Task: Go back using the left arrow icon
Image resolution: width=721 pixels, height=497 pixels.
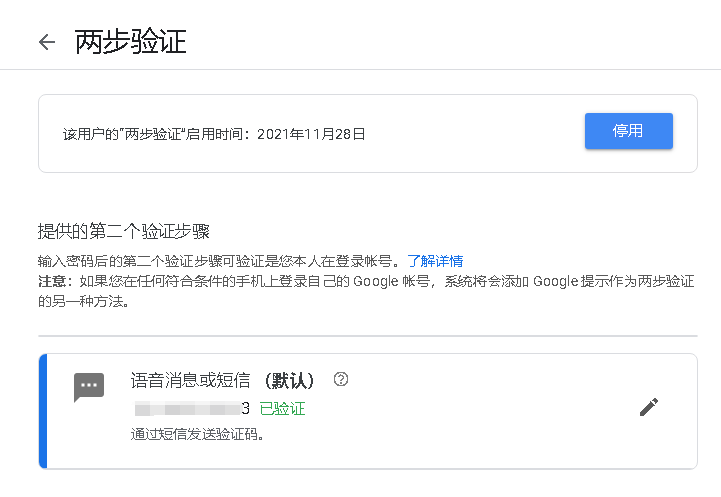Action: [47, 42]
